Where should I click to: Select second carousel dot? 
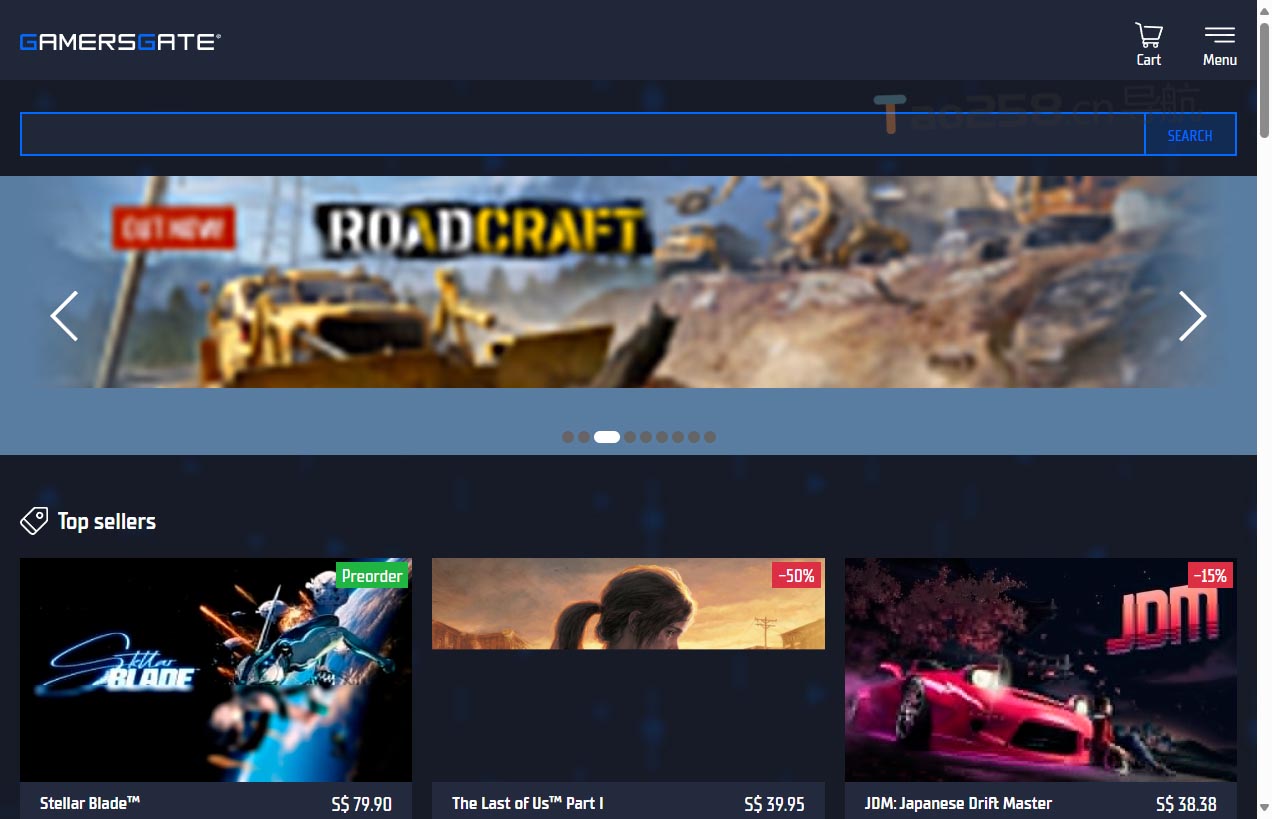[584, 437]
